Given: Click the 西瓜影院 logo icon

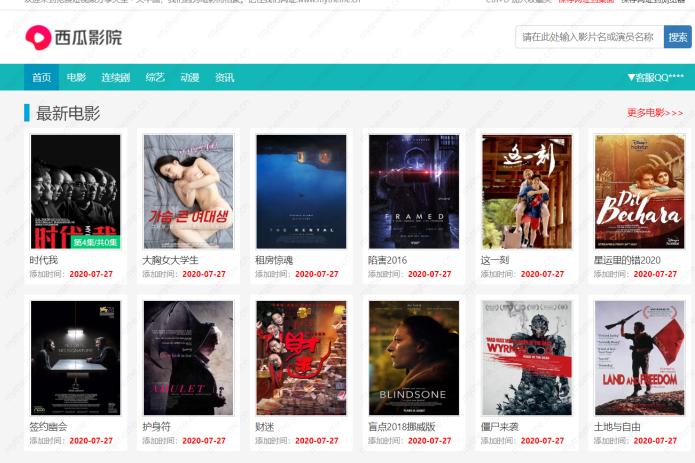Looking at the screenshot, I should (38, 38).
